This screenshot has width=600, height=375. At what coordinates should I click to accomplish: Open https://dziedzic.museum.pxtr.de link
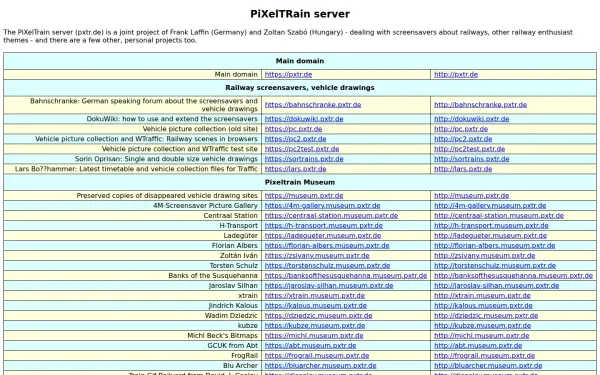click(x=318, y=316)
